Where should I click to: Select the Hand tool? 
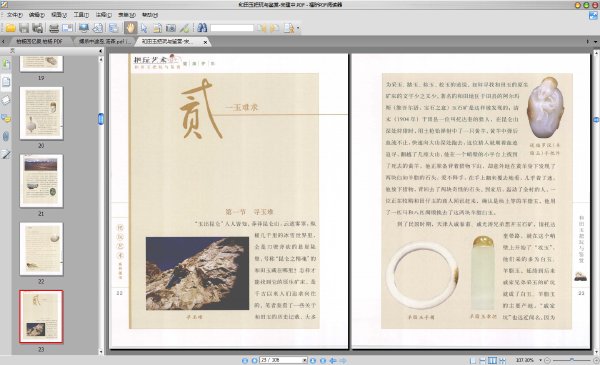click(x=130, y=28)
